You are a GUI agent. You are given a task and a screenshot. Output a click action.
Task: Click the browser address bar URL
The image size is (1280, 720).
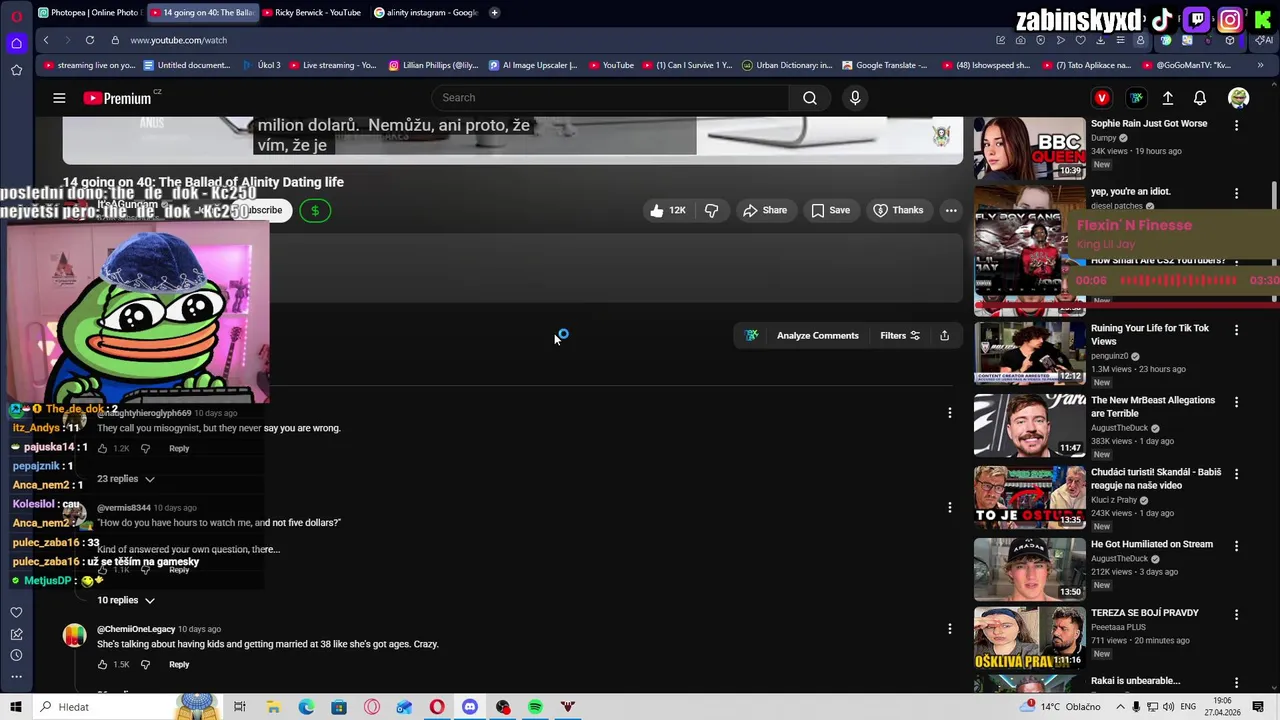(x=178, y=40)
